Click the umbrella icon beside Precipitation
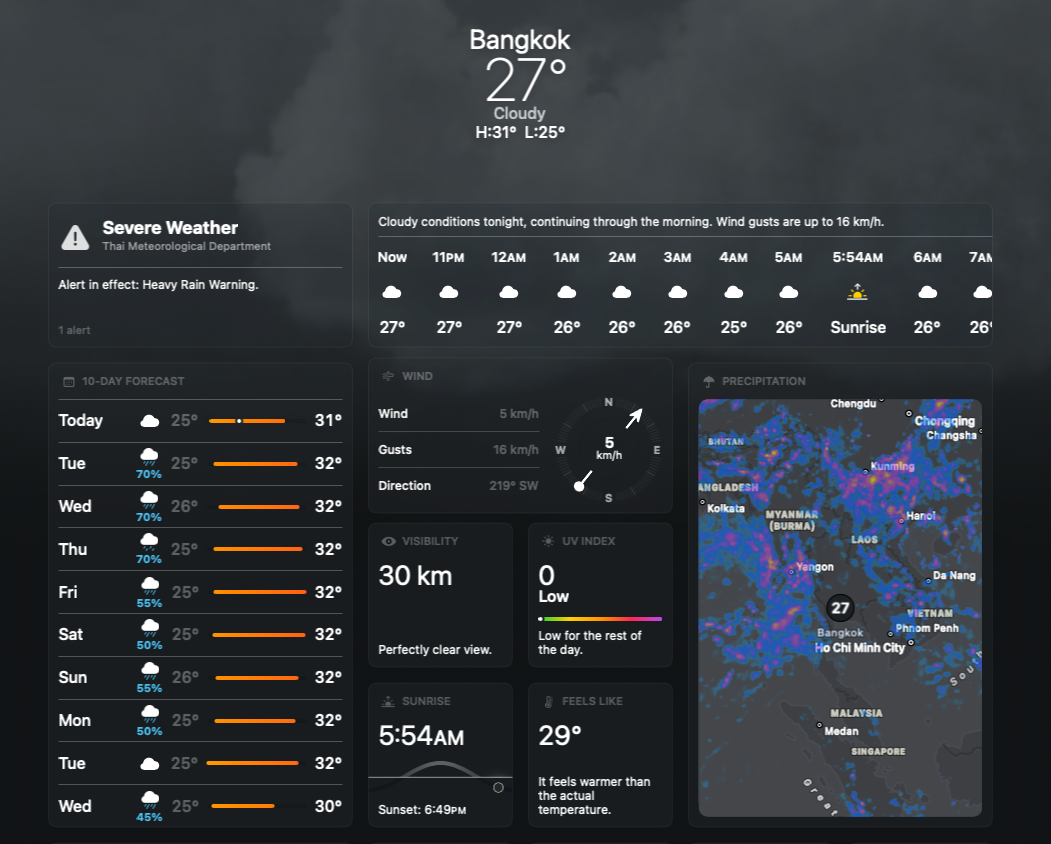 point(708,381)
